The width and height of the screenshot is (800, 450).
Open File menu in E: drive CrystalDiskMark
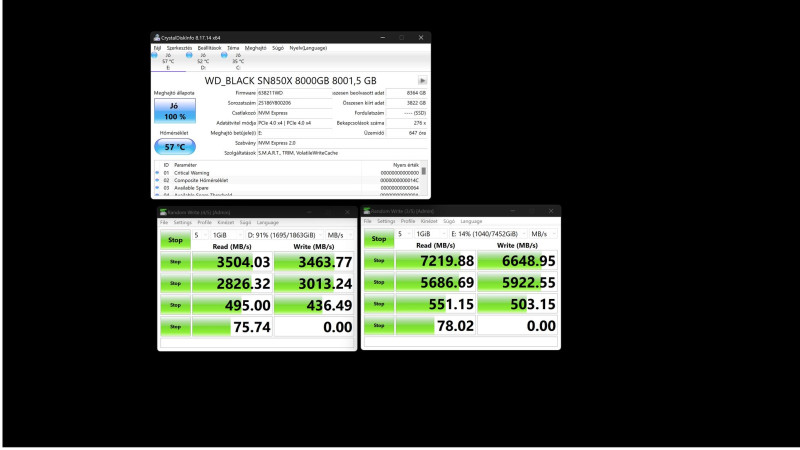[367, 221]
